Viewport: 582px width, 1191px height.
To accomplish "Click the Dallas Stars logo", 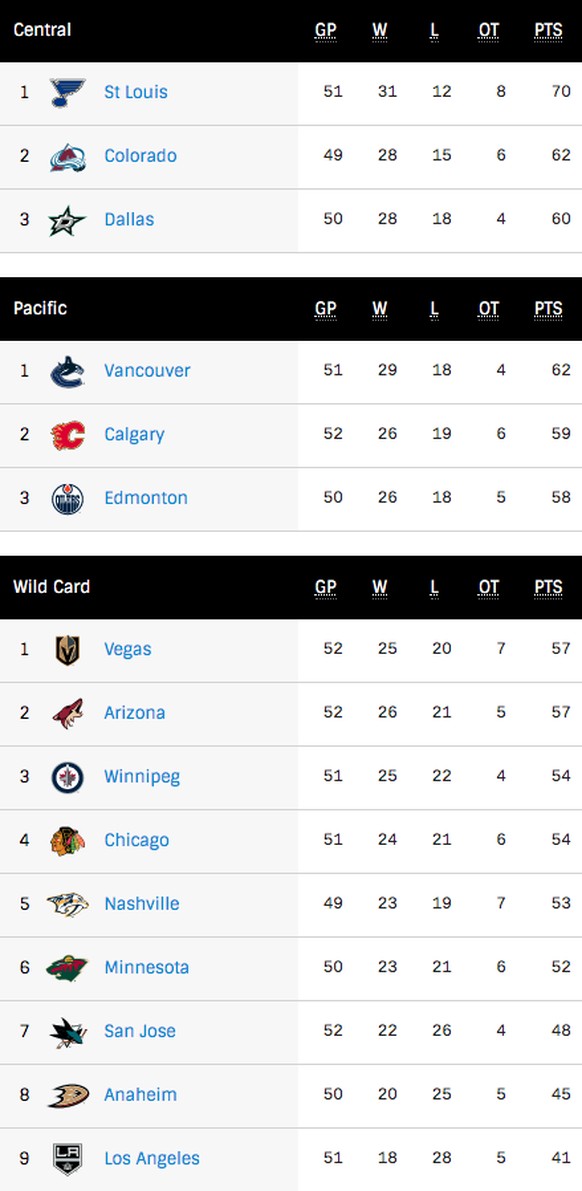I will tap(68, 220).
